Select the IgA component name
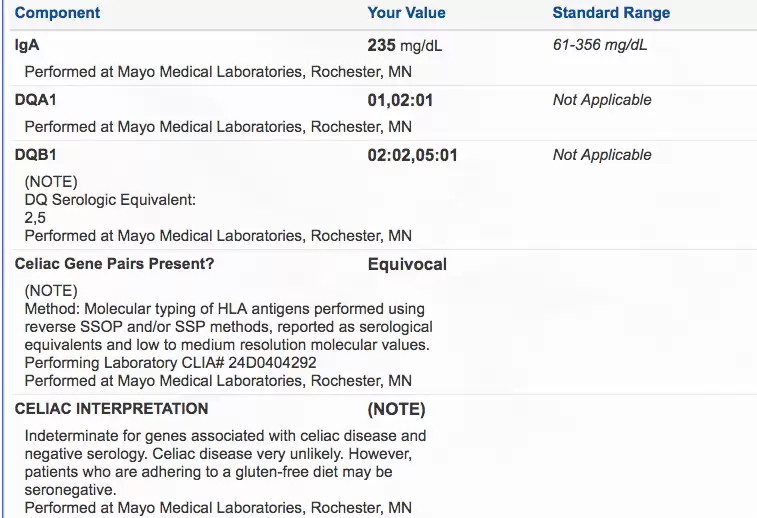This screenshot has height=518, width=757. (27, 45)
